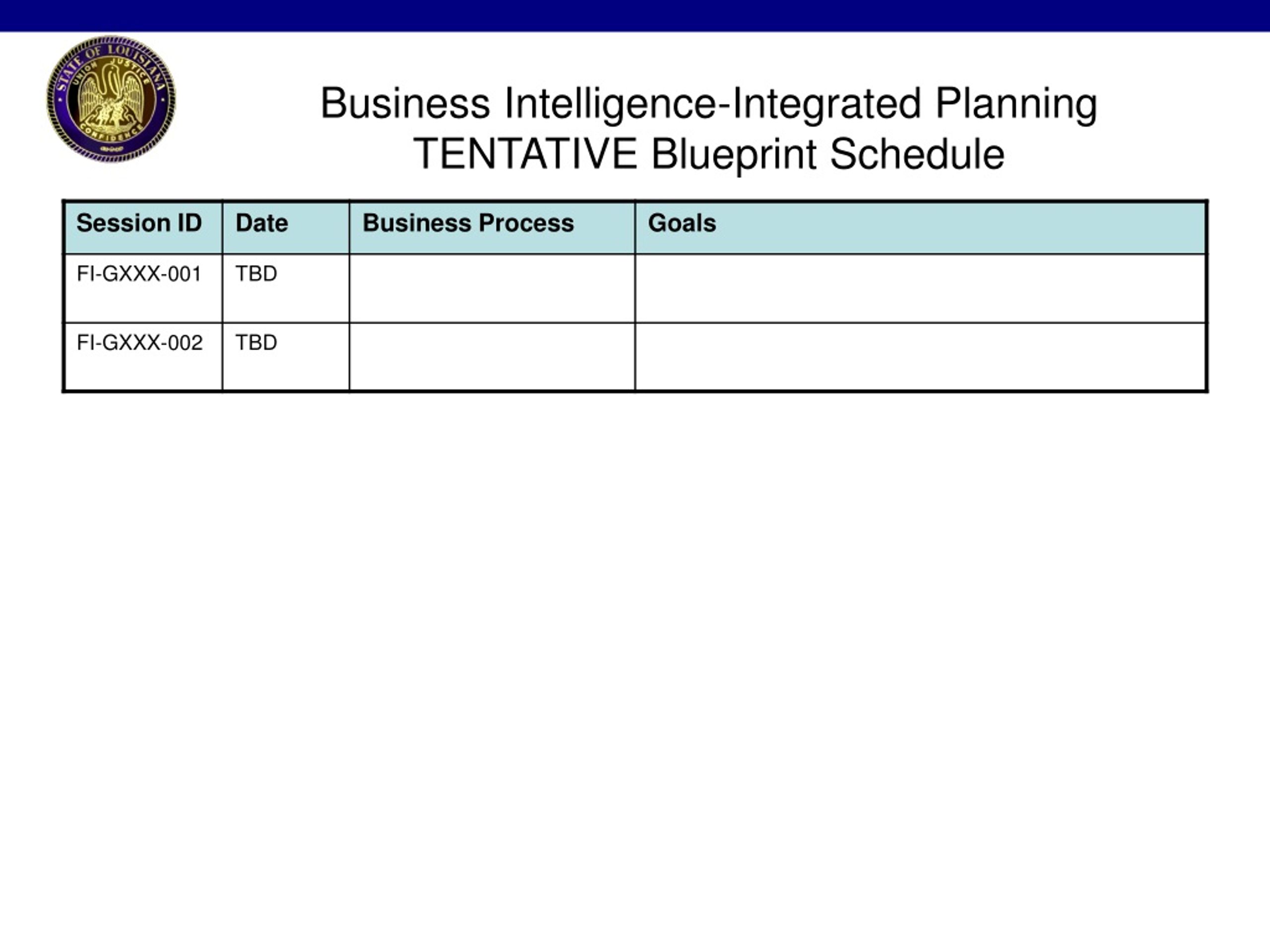Click empty Business Process cell for FI-GXXX-002
This screenshot has width=1270, height=952.
click(x=492, y=357)
